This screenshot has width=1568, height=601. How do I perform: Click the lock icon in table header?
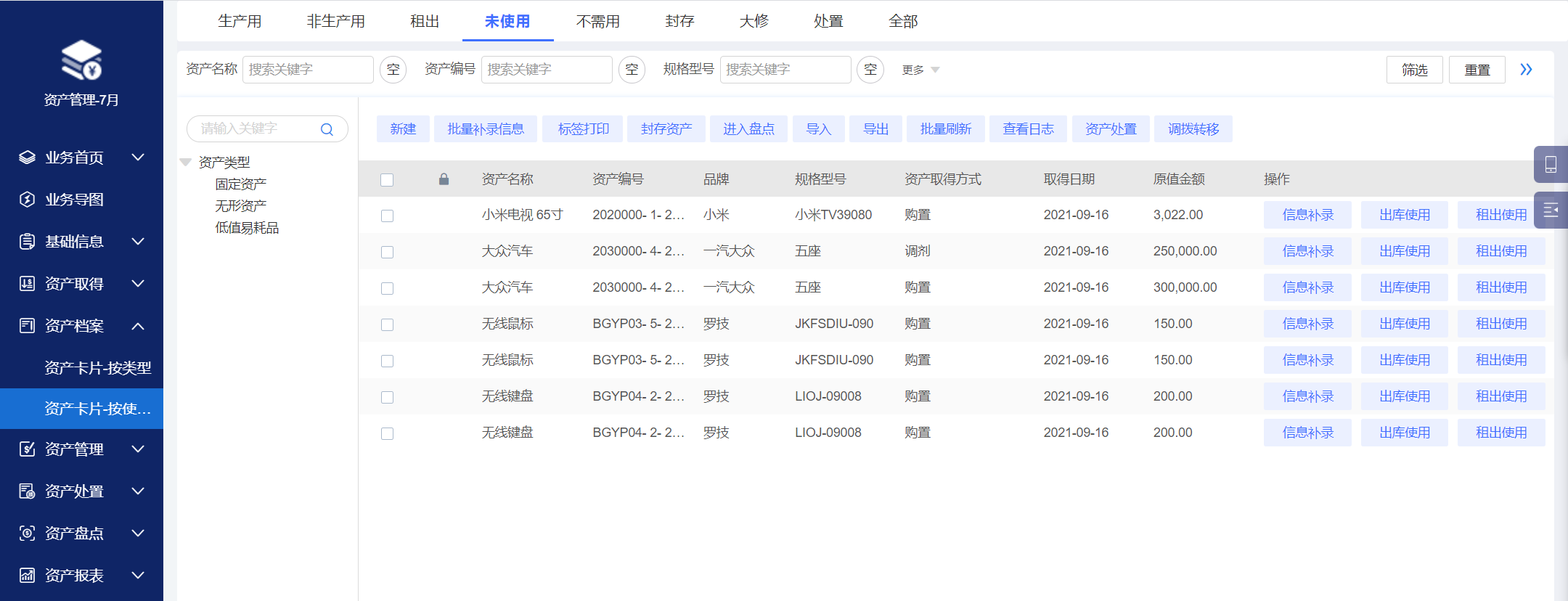444,179
